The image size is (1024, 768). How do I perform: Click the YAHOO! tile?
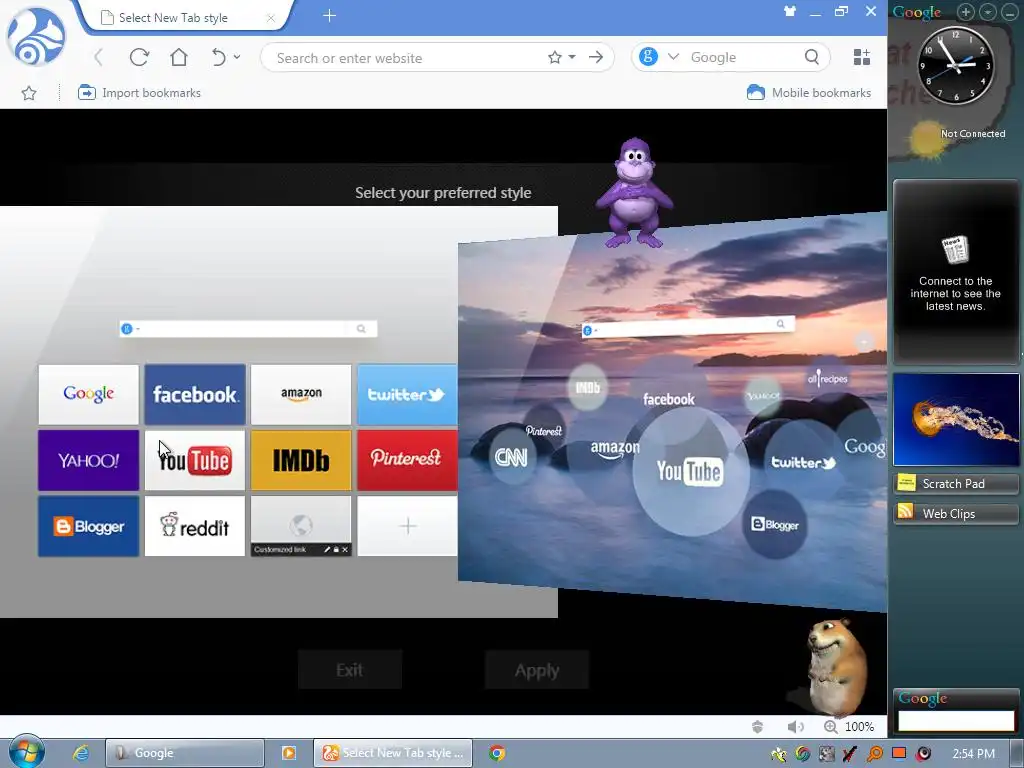89,460
